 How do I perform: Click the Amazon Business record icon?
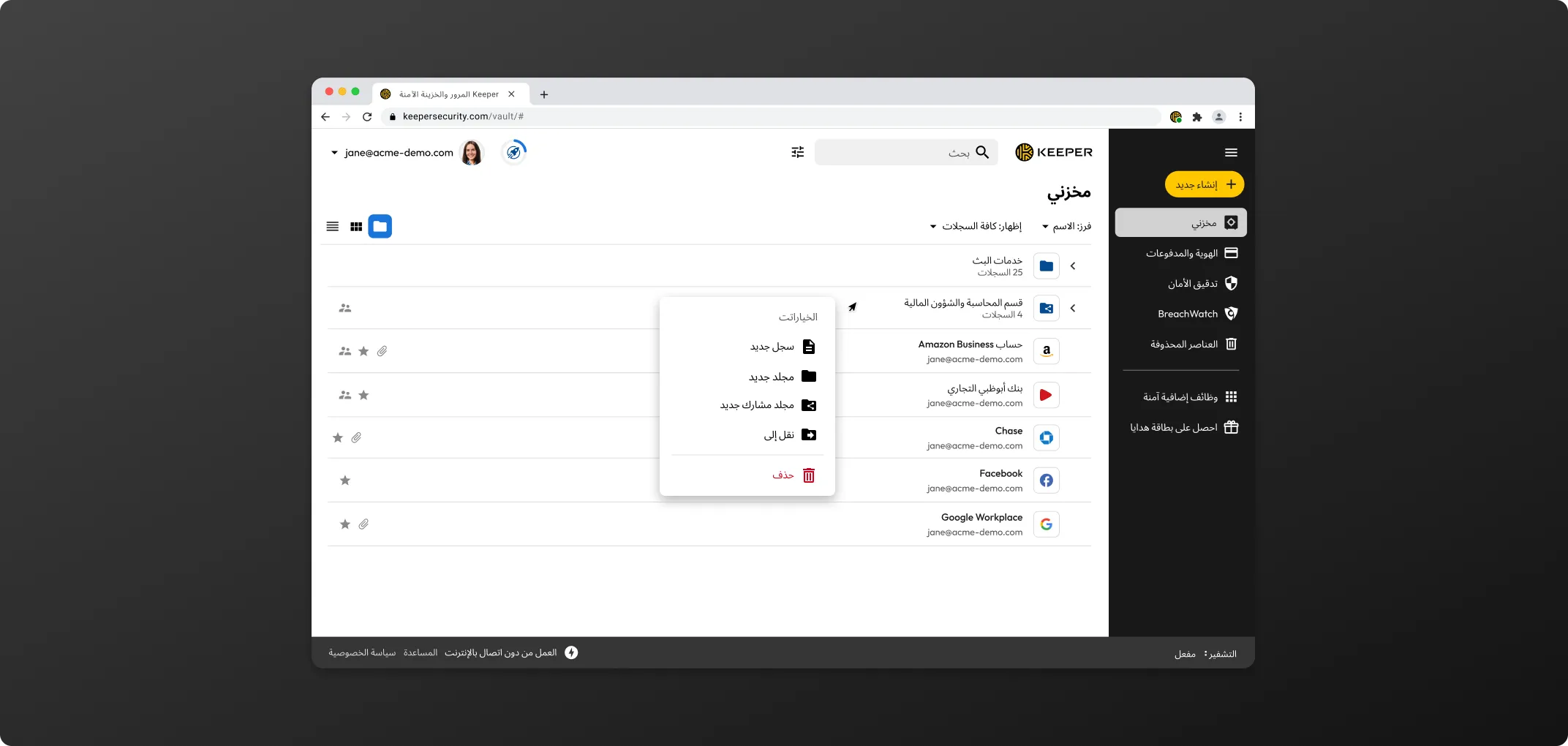tap(1047, 351)
